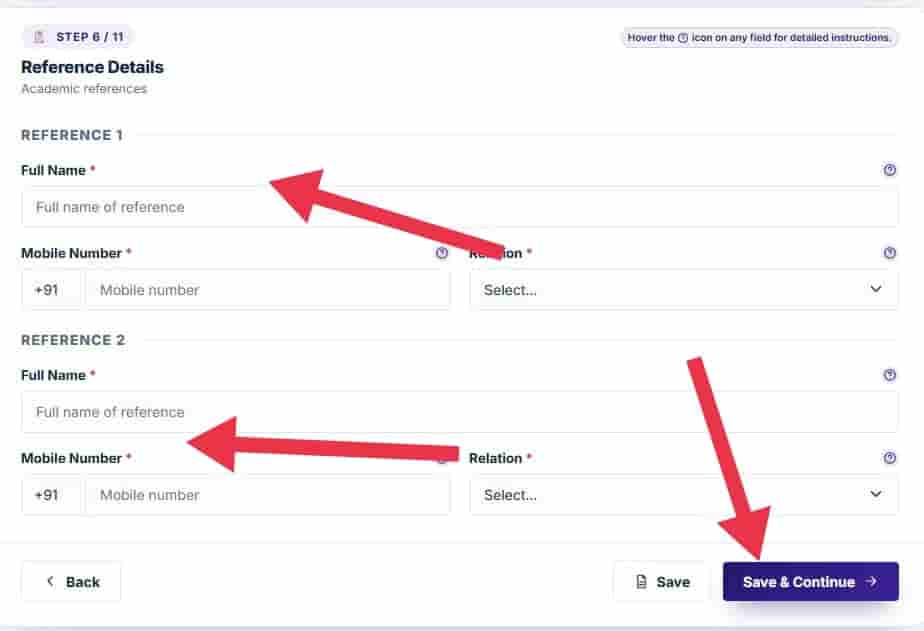Click the left chevron icon on Back
The image size is (924, 631).
click(50, 582)
